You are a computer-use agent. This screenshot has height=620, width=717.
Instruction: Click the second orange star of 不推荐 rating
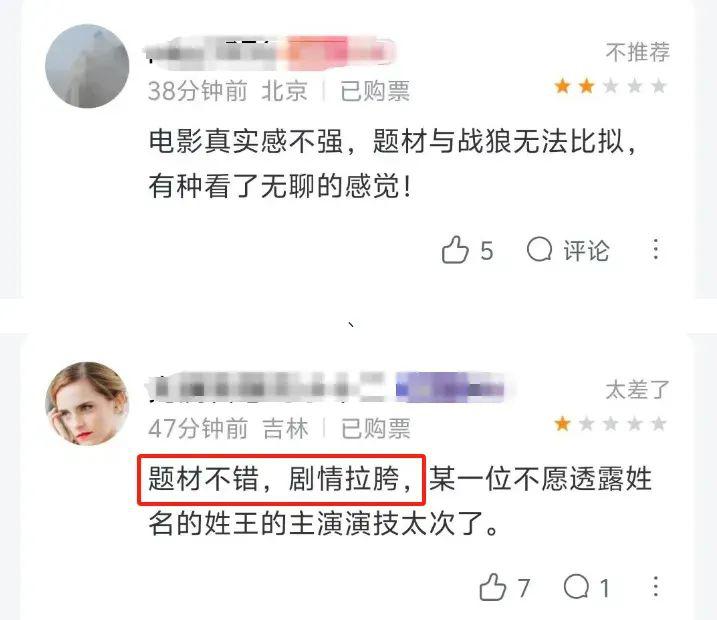pos(586,86)
